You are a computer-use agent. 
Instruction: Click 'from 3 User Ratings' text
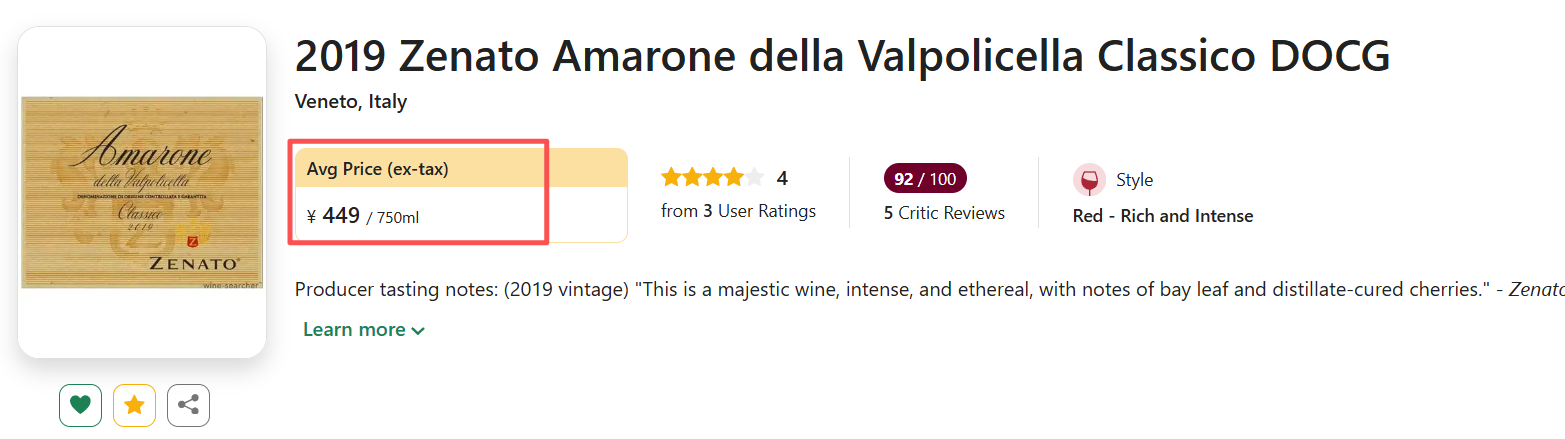pos(738,211)
